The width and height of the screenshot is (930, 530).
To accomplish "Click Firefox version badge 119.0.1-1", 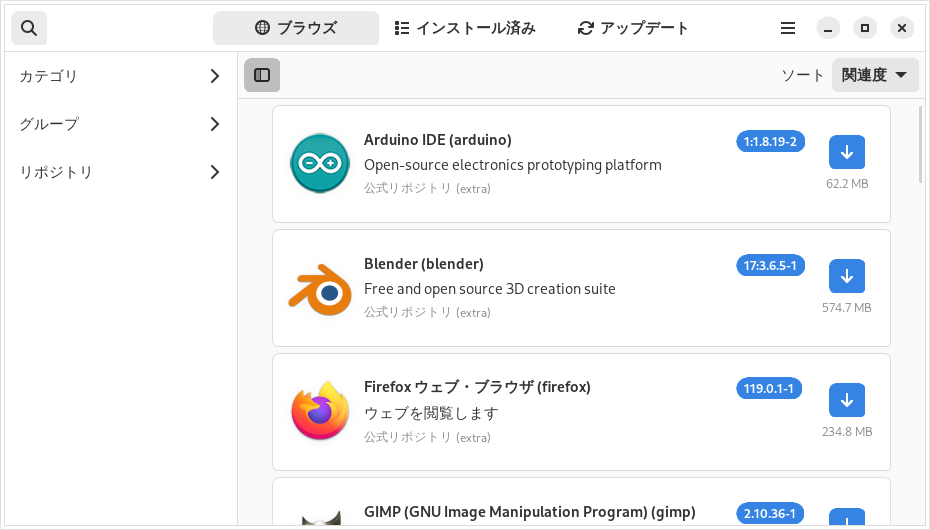I will tap(769, 389).
